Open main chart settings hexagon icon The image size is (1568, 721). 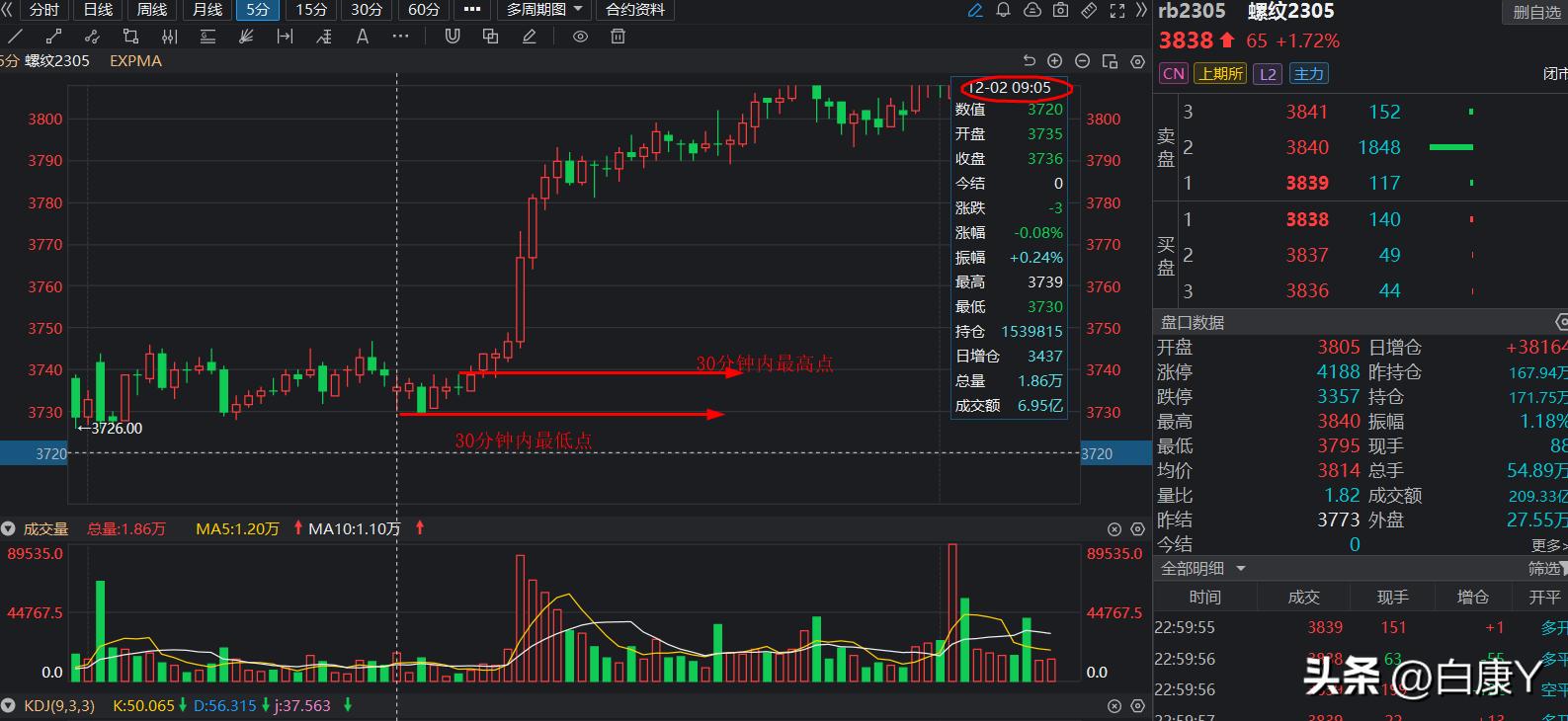click(1137, 61)
